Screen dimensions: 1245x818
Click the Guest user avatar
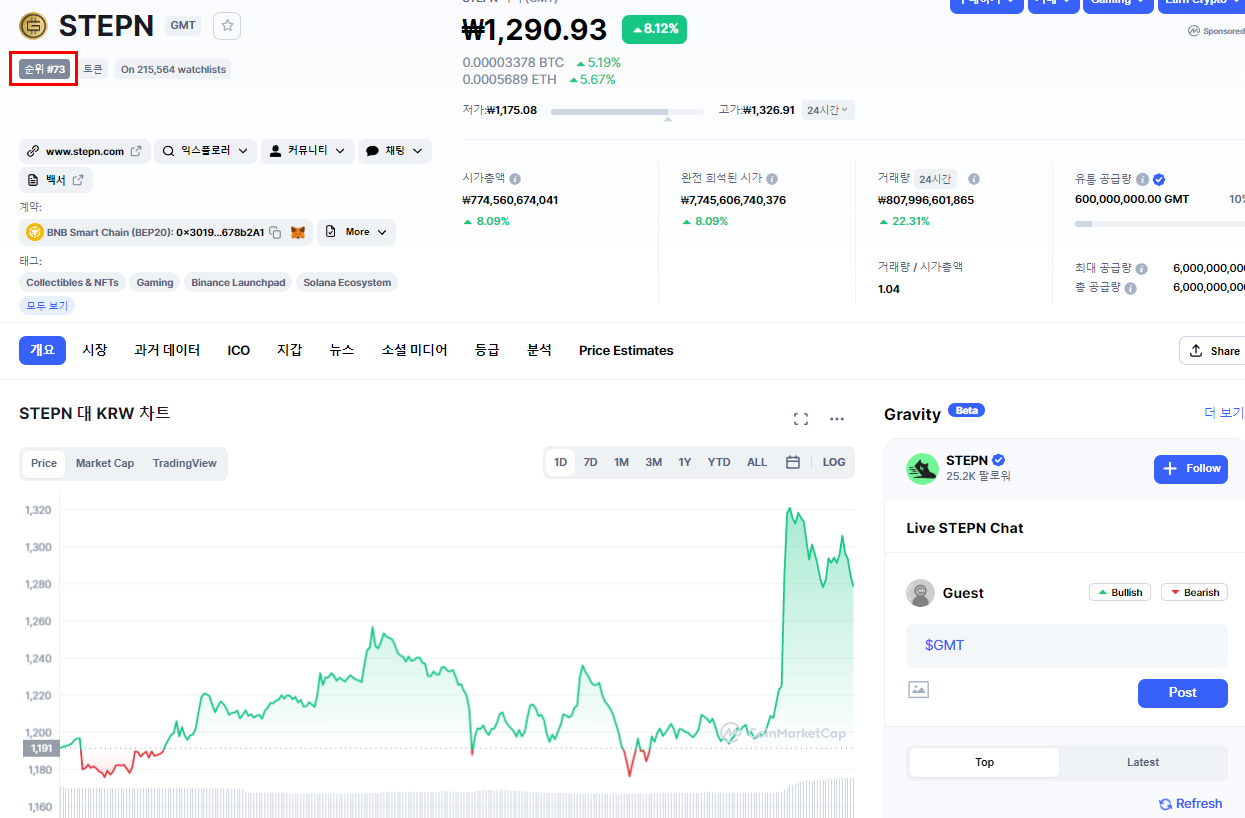click(x=920, y=593)
